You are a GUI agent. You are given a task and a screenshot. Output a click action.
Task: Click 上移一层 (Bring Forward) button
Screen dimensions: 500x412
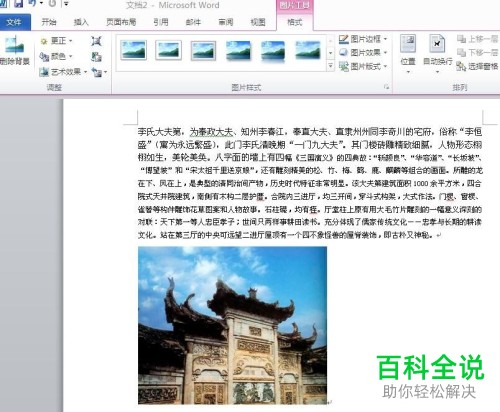pos(477,39)
